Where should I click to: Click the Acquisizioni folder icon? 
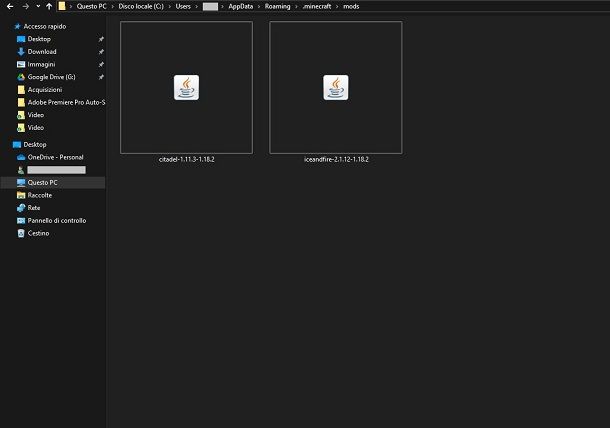click(x=21, y=90)
